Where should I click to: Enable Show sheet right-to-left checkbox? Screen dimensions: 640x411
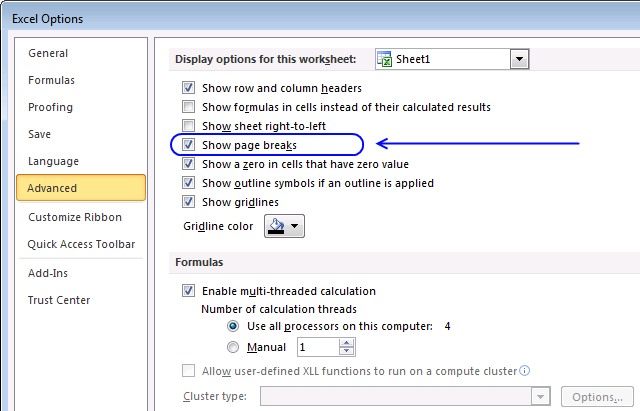coord(189,126)
